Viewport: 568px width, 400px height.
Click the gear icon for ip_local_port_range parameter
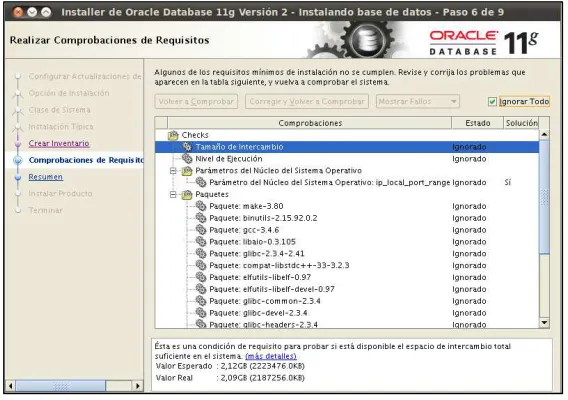tap(201, 182)
